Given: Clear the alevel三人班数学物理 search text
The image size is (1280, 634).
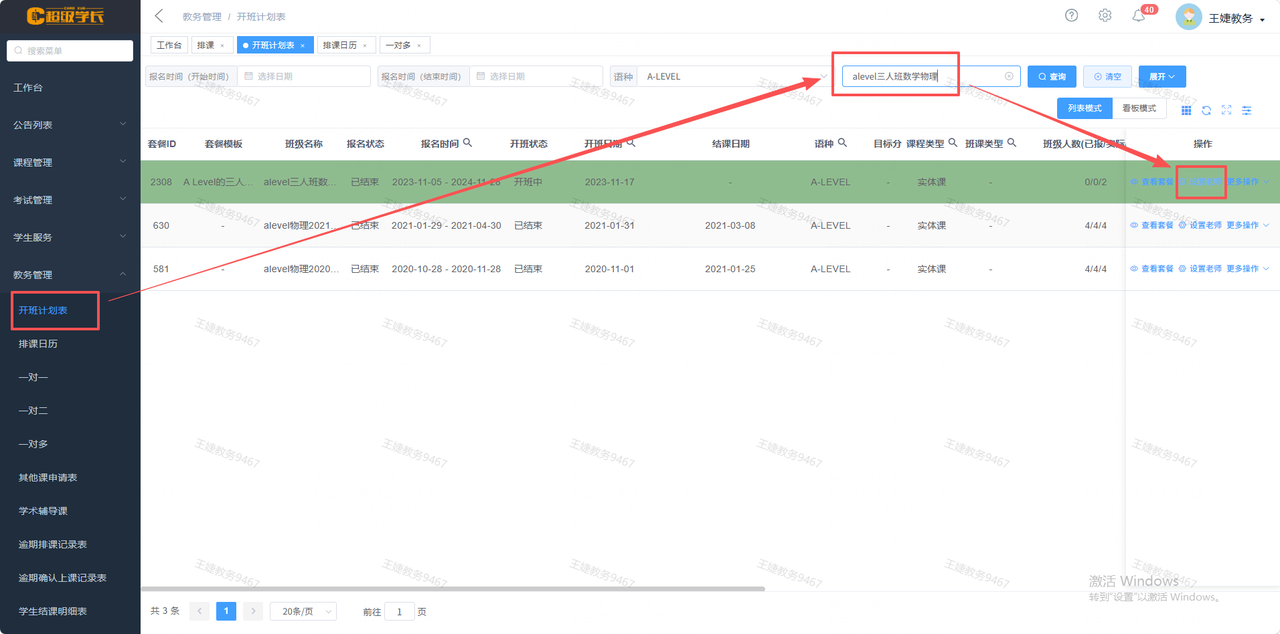Looking at the screenshot, I should point(1009,76).
